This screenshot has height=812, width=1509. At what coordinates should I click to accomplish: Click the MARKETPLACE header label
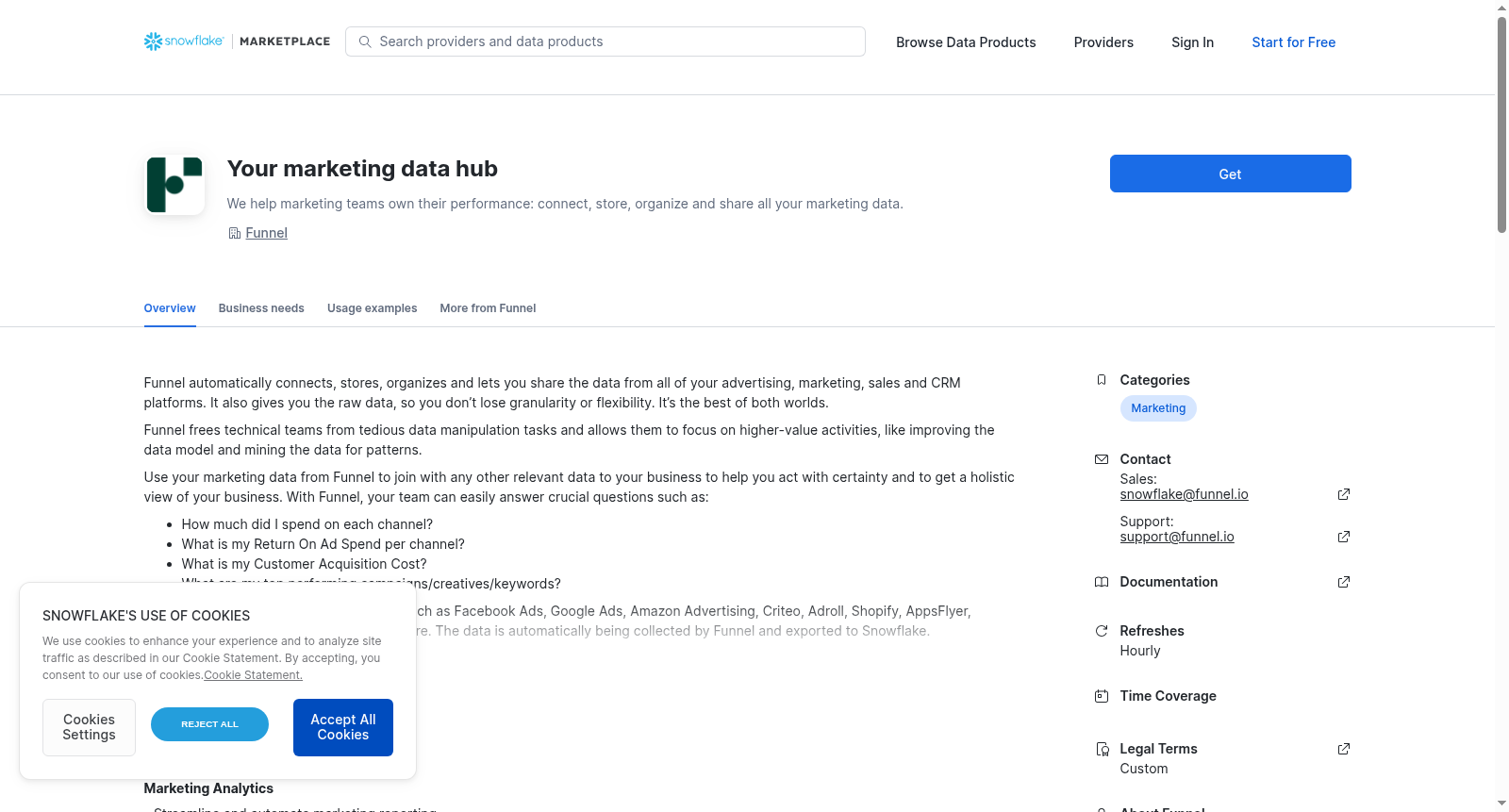click(285, 41)
